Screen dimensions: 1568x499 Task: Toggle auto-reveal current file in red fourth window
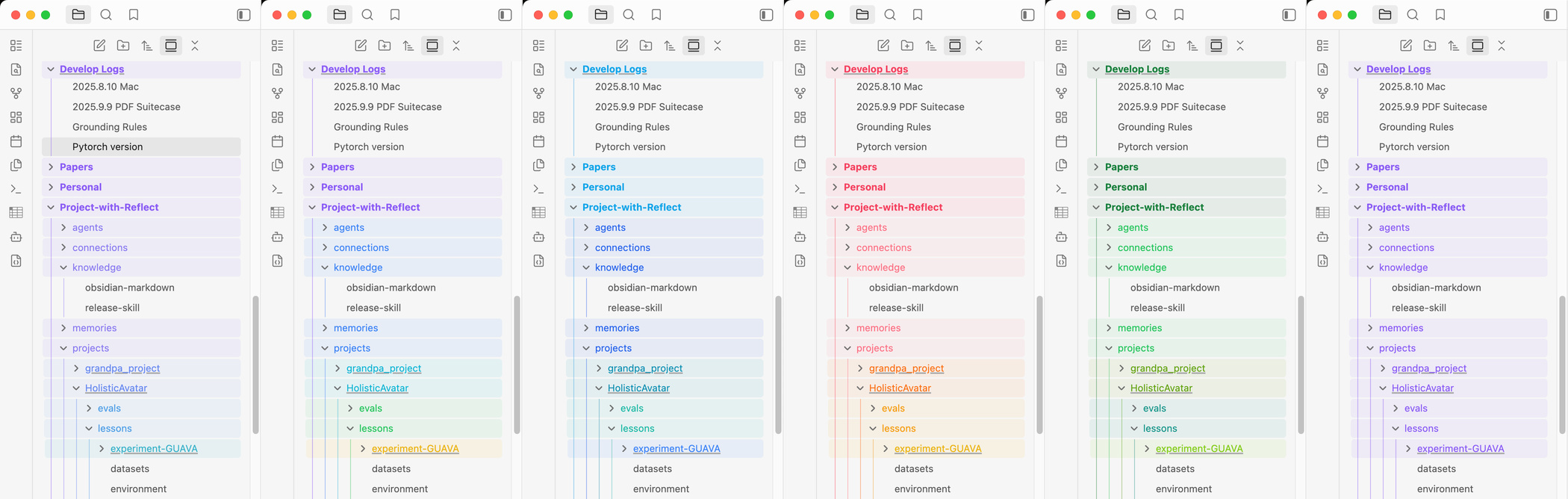[x=955, y=46]
